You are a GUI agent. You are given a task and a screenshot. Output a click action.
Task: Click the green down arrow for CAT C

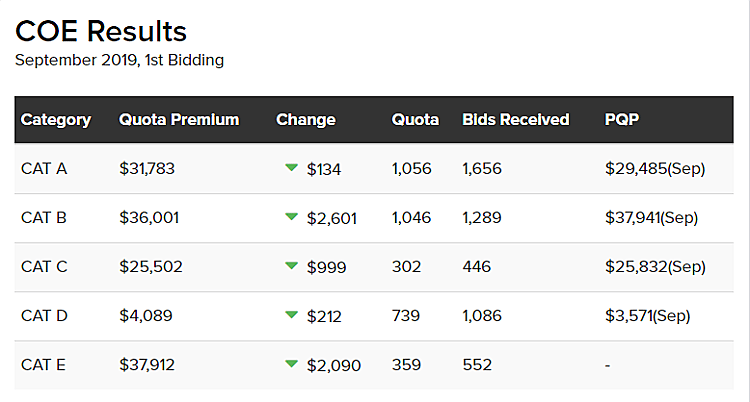[x=292, y=266]
